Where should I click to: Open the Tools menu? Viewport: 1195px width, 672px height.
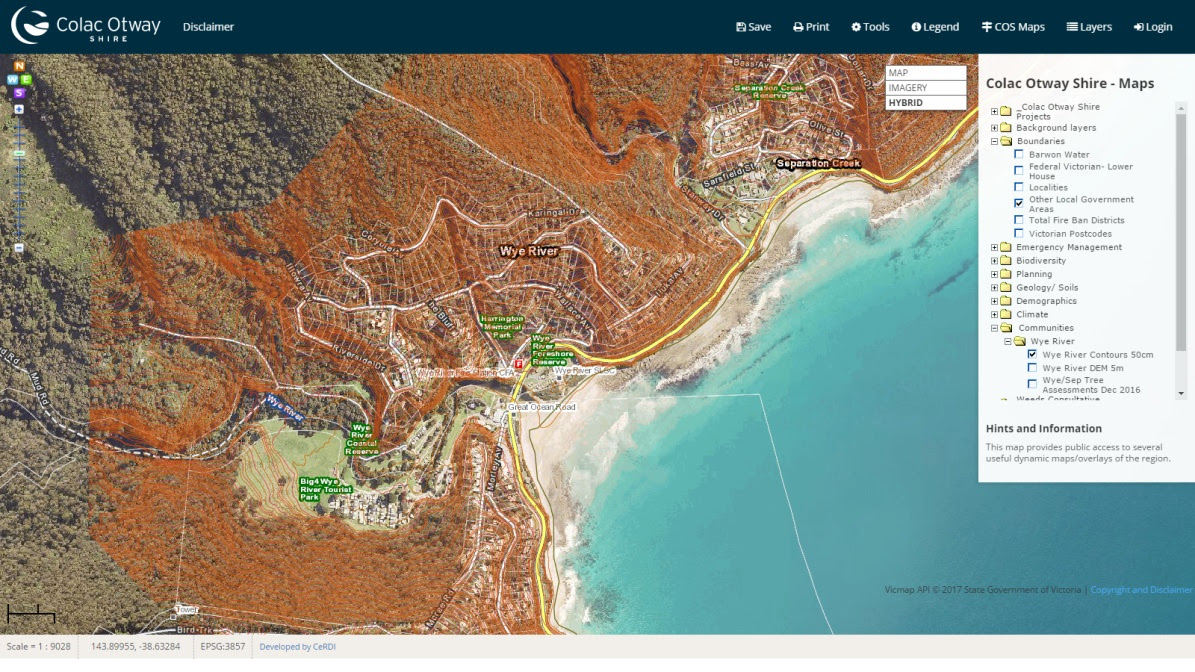870,27
